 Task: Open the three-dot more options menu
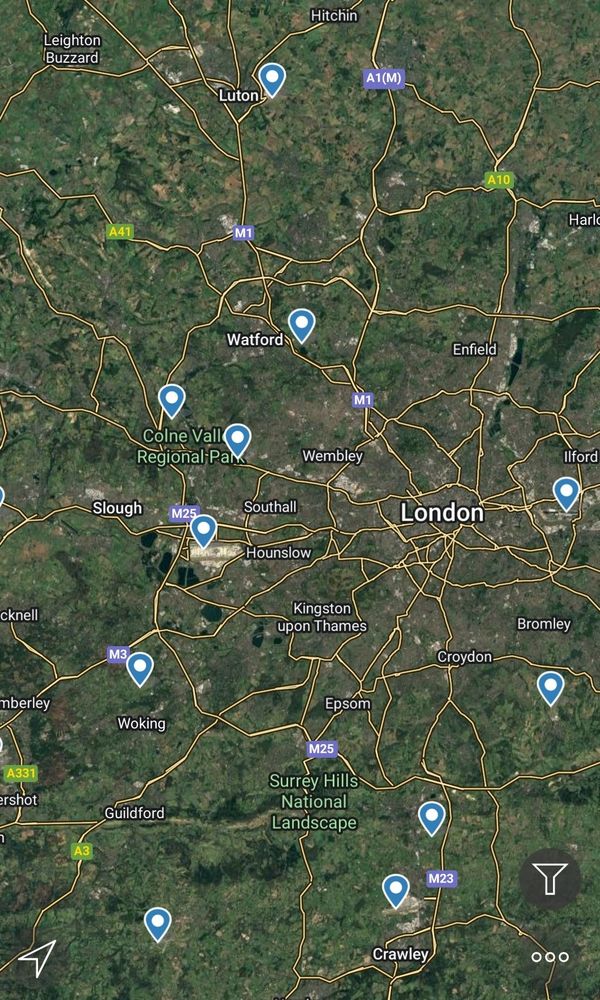pos(550,957)
